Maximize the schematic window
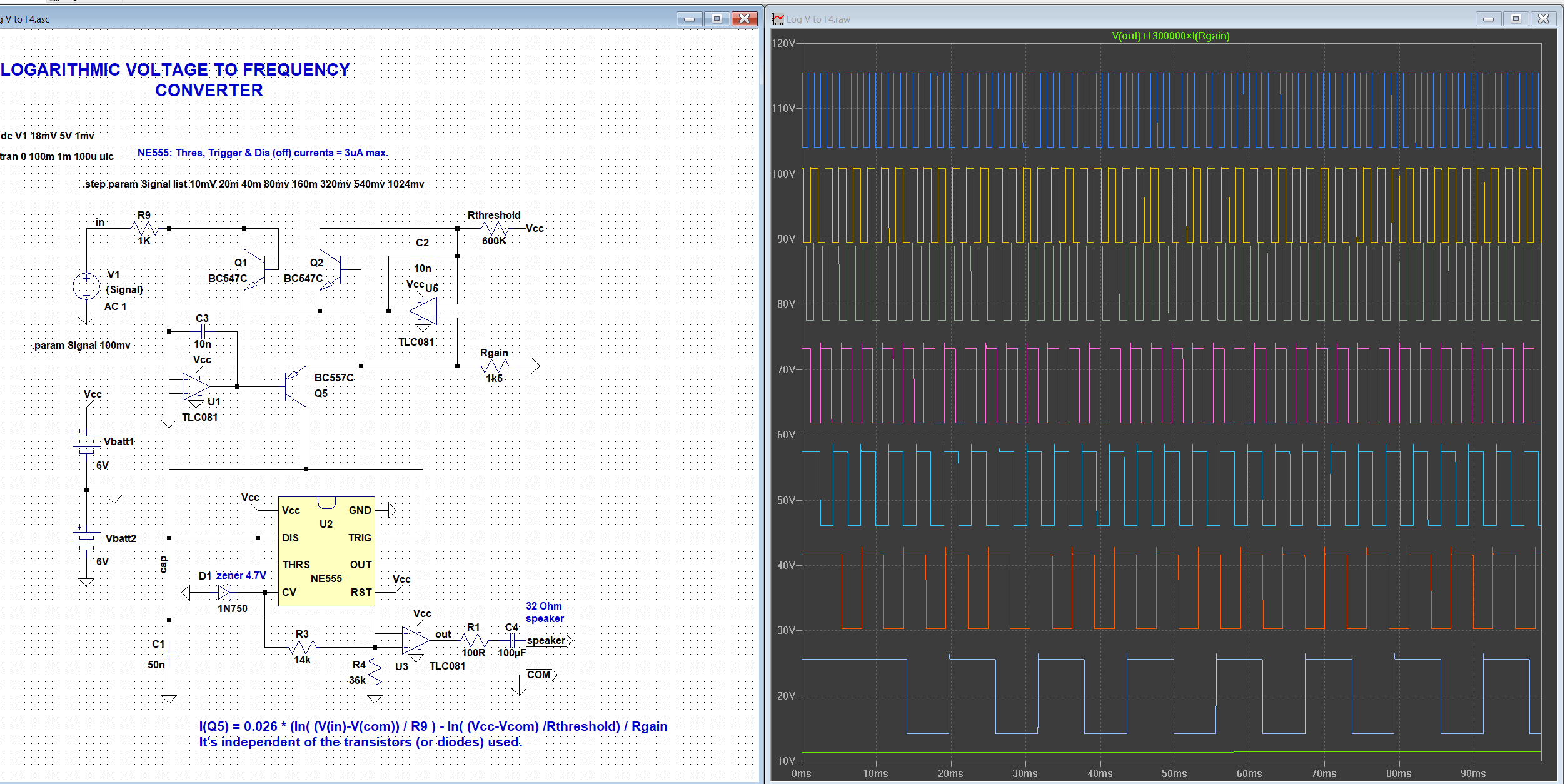The image size is (1565, 784). 717,19
